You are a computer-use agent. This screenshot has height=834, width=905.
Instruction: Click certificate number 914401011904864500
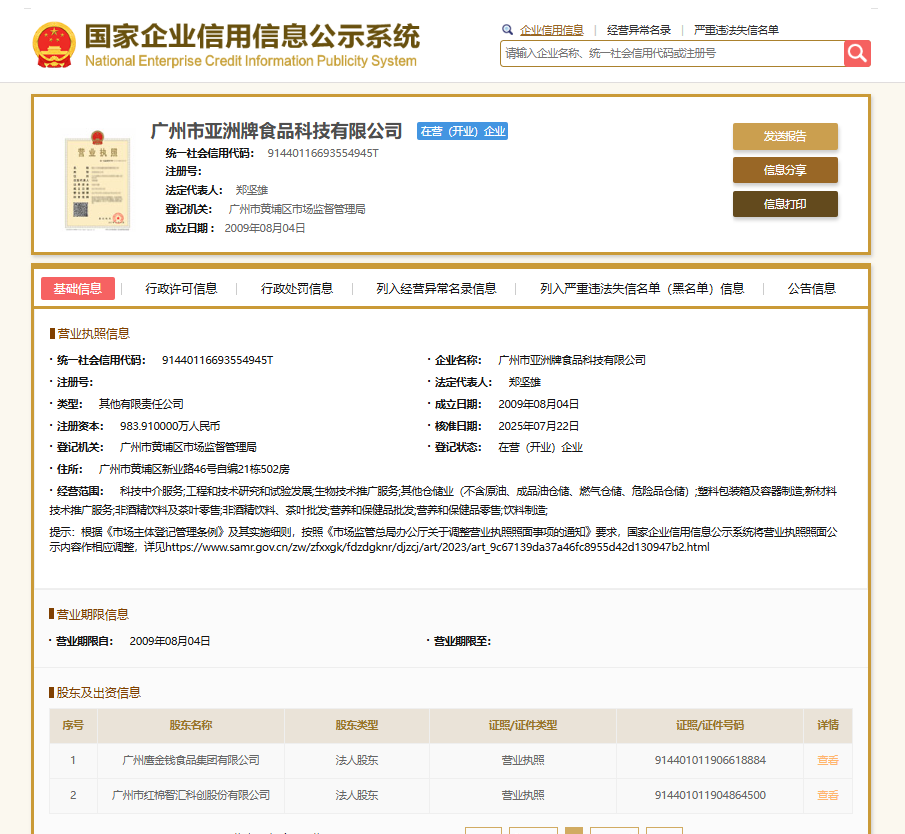(710, 795)
